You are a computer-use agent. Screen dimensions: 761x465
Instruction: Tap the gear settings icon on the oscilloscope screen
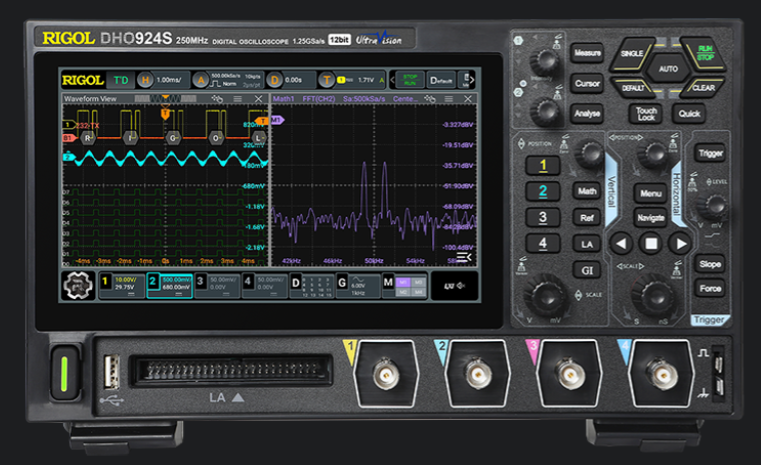pos(78,285)
